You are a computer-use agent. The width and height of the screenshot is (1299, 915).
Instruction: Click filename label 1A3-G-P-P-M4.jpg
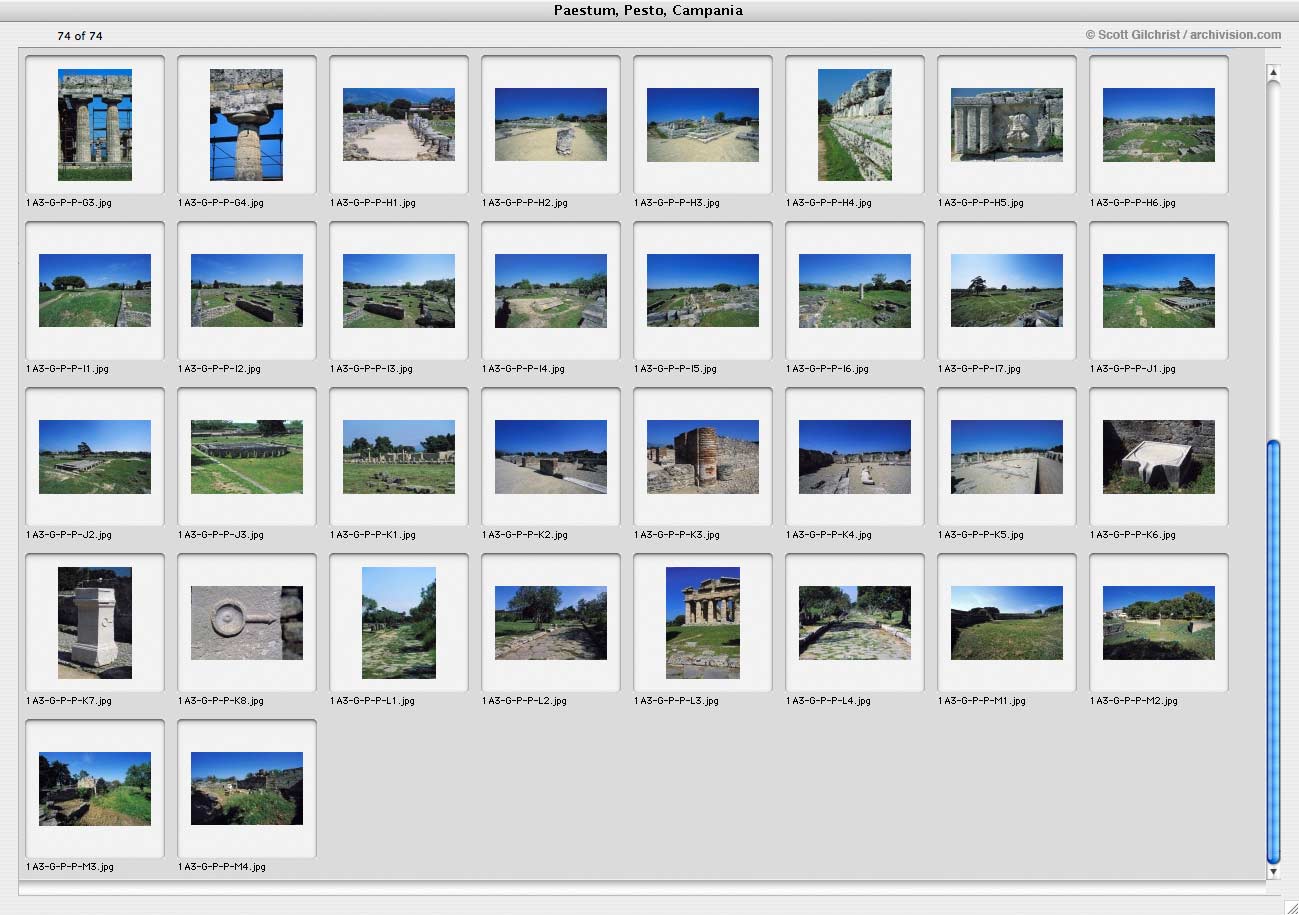[x=222, y=867]
